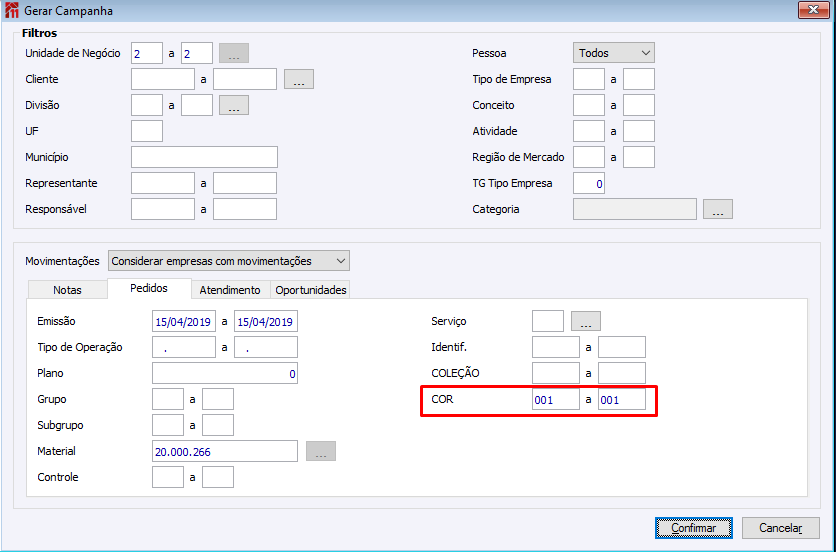
Task: Click the first COLEÇÃO field
Action: coord(556,373)
